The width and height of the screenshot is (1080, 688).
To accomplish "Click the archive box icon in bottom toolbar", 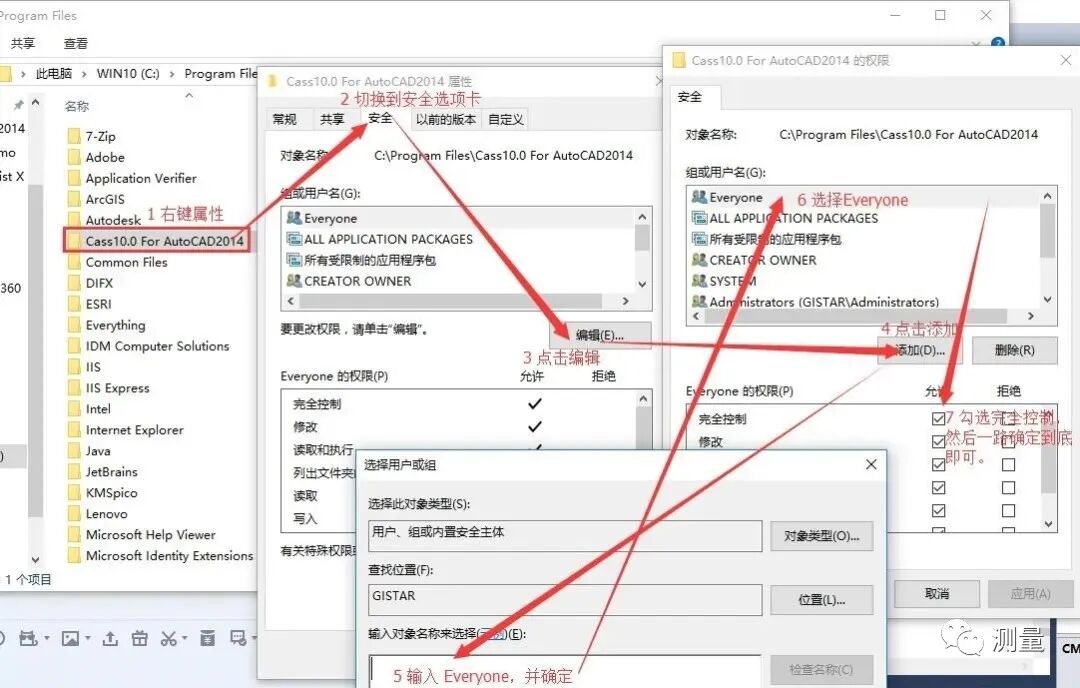I will [207, 638].
